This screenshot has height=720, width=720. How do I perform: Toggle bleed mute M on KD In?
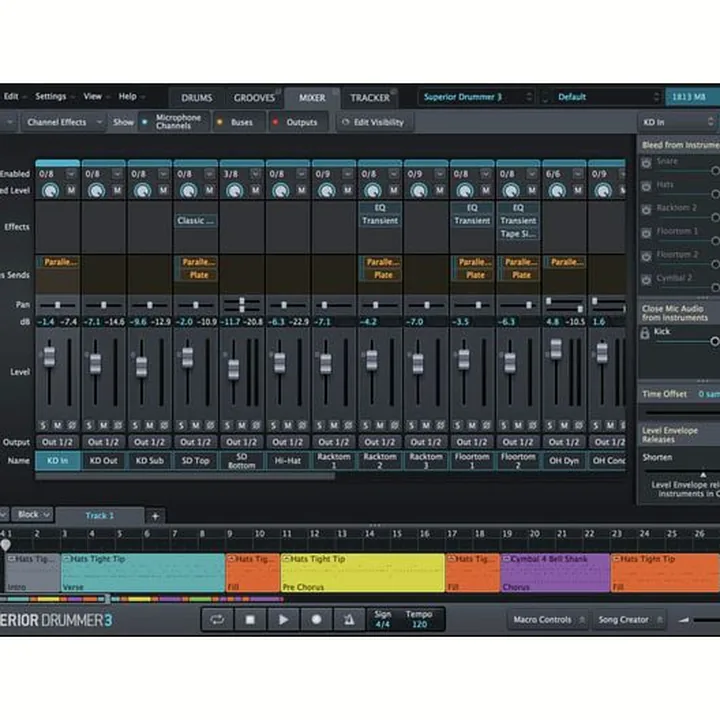click(x=71, y=190)
